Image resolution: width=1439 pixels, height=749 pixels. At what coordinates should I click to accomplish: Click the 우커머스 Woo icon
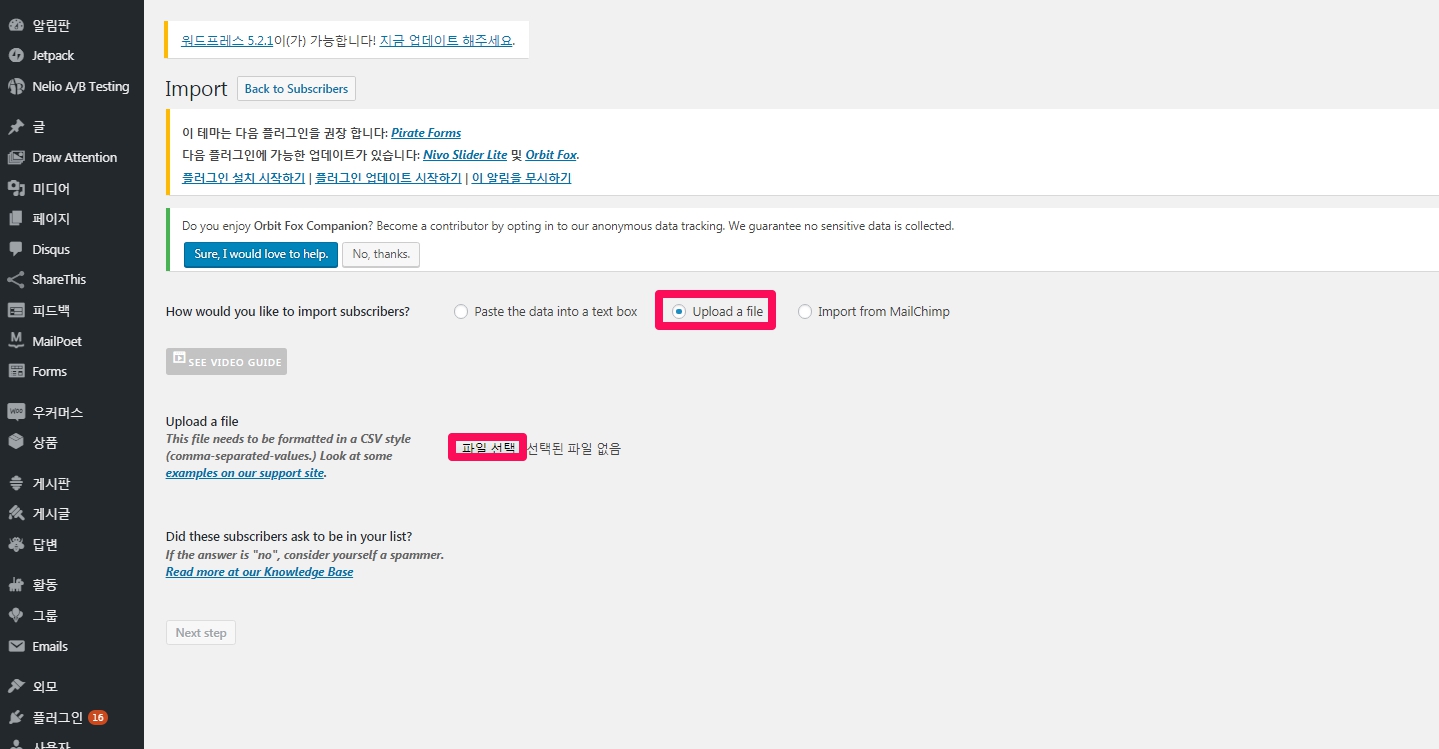[16, 412]
